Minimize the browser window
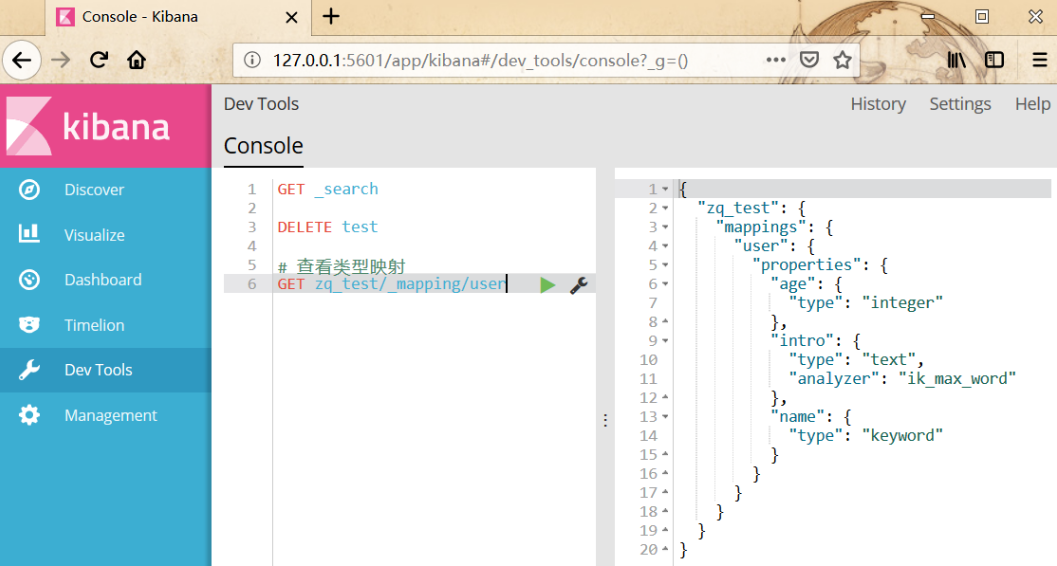Screen dimensions: 1057x566 (928, 17)
